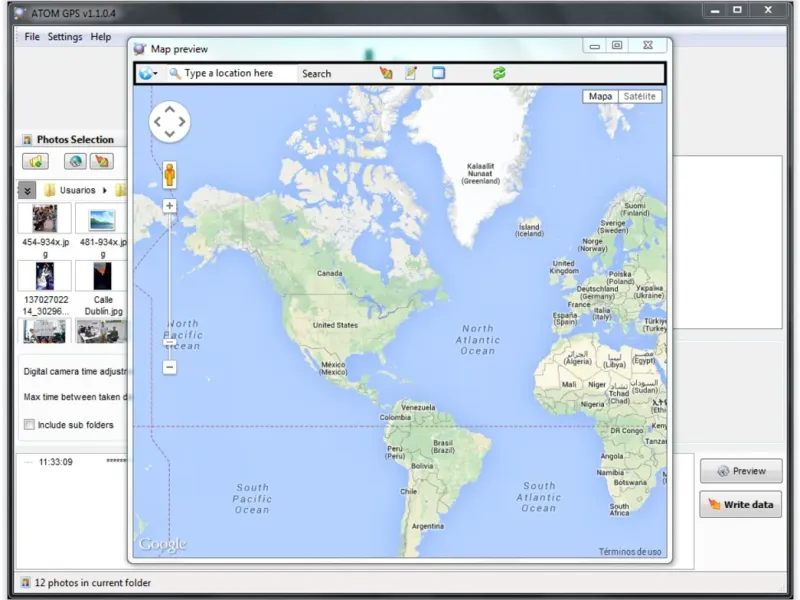The height and width of the screenshot is (600, 800).
Task: Click the Argentina label on map
Action: coord(428,526)
